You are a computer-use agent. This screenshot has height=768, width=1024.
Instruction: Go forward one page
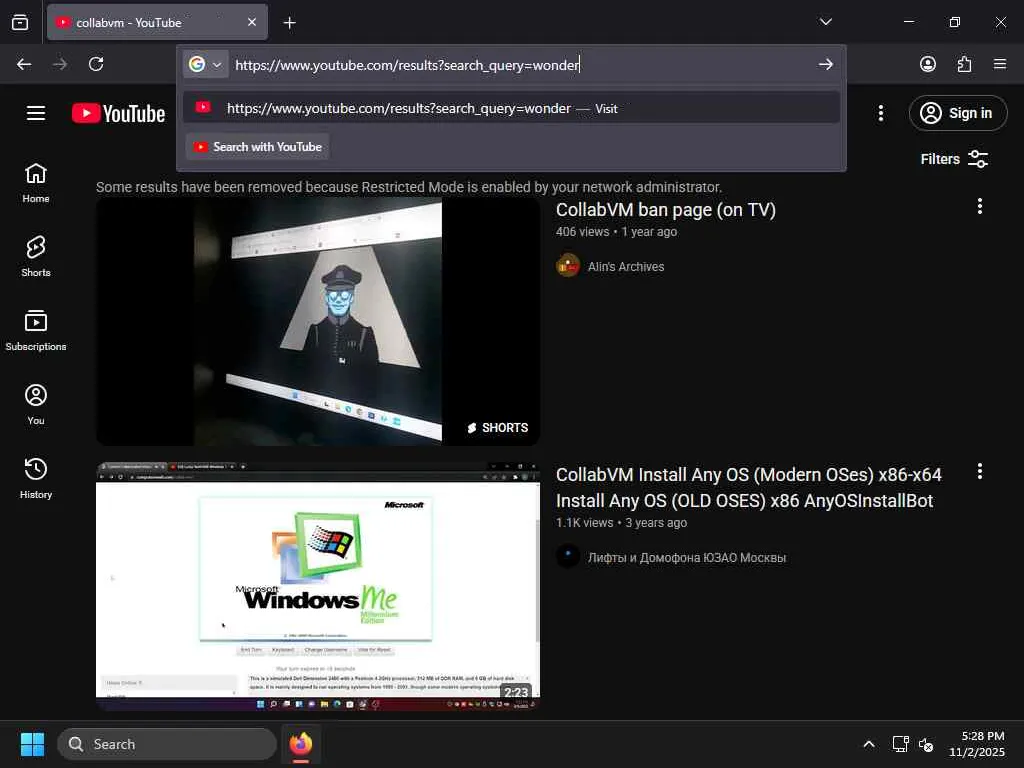[60, 64]
